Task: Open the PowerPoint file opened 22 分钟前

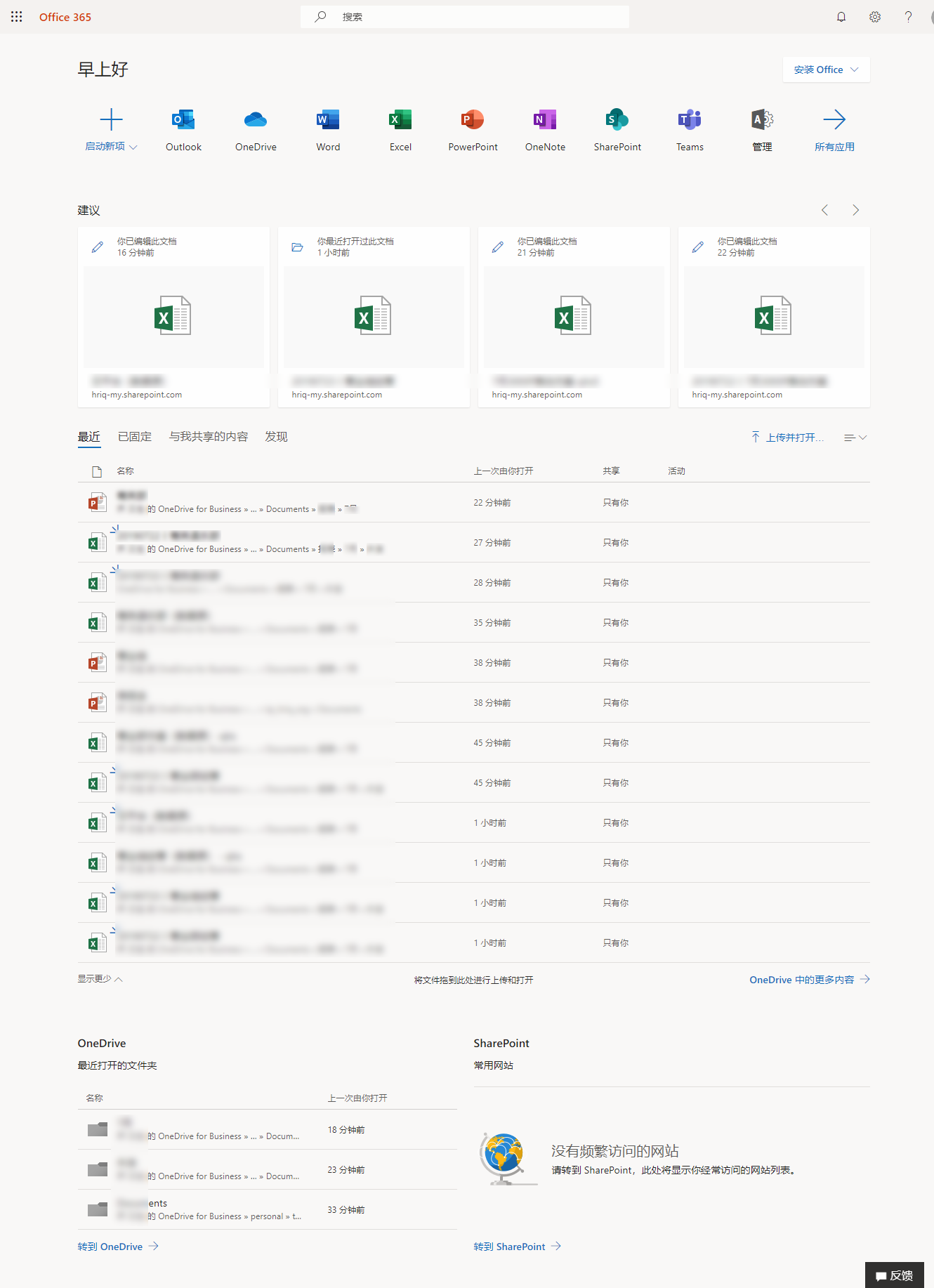Action: click(x=473, y=502)
